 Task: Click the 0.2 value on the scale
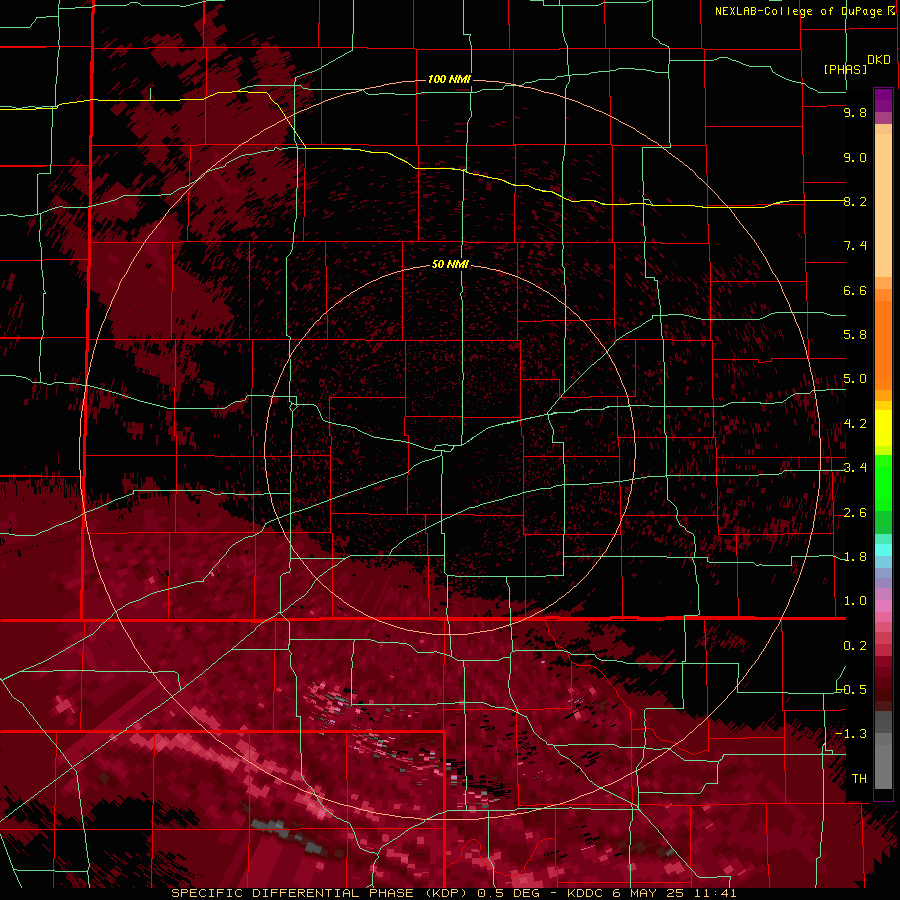[855, 646]
